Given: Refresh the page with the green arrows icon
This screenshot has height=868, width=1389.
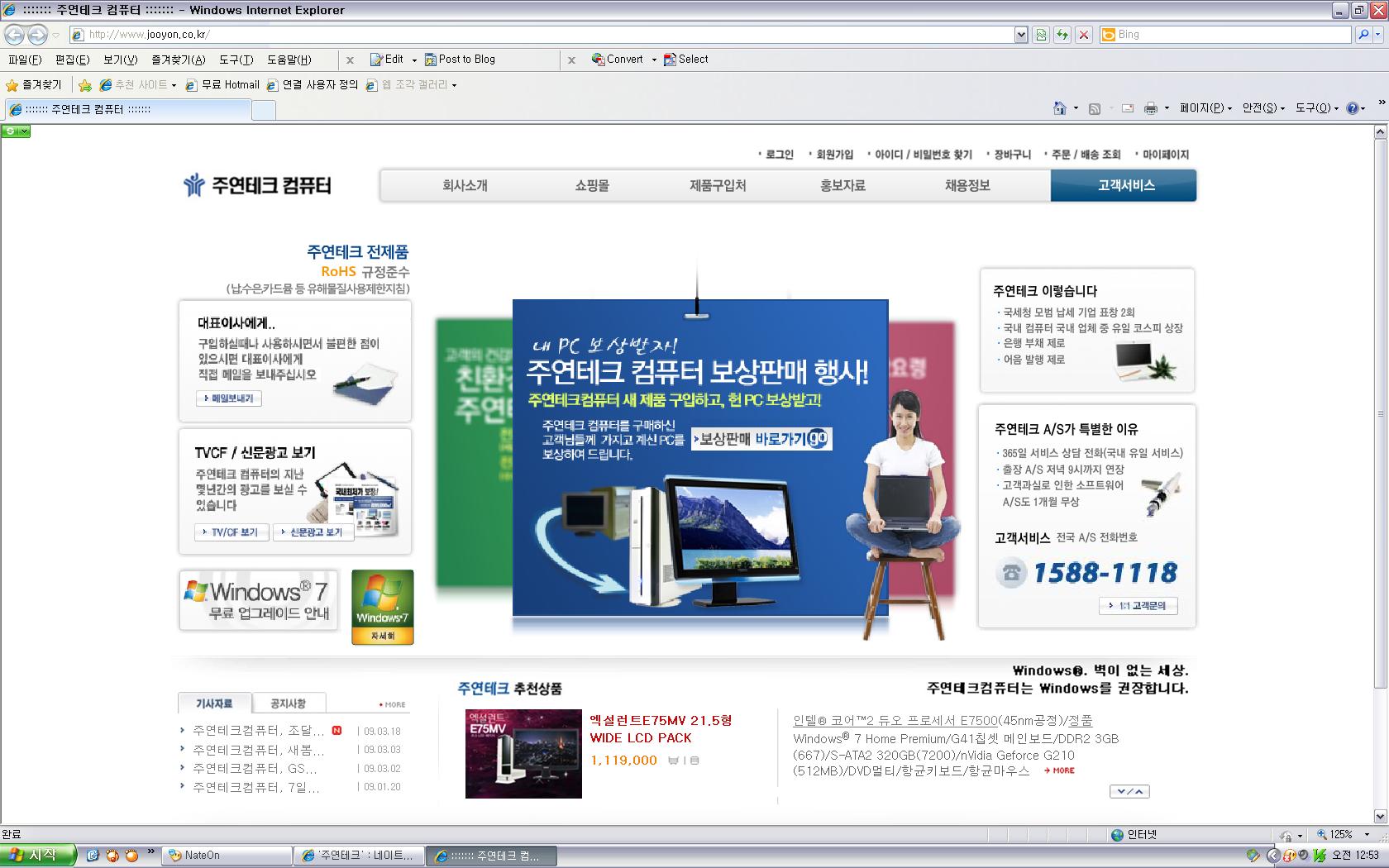Looking at the screenshot, I should (x=1062, y=35).
